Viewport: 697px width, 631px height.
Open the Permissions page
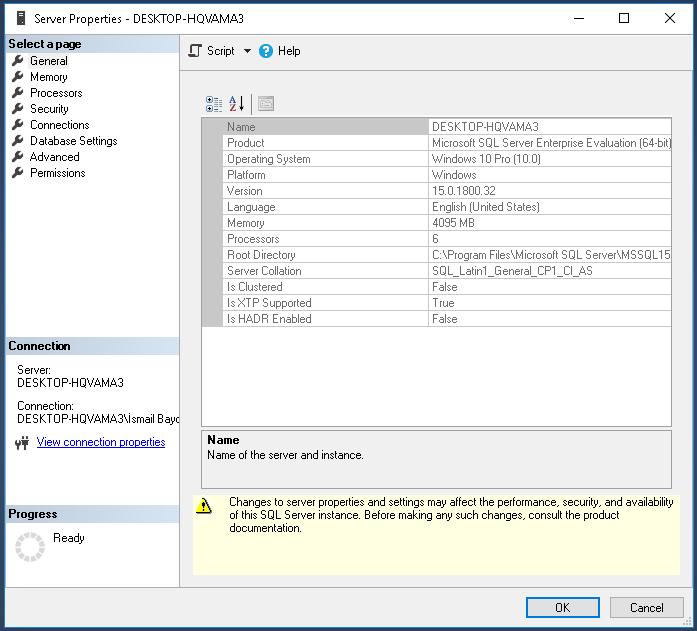click(x=57, y=173)
